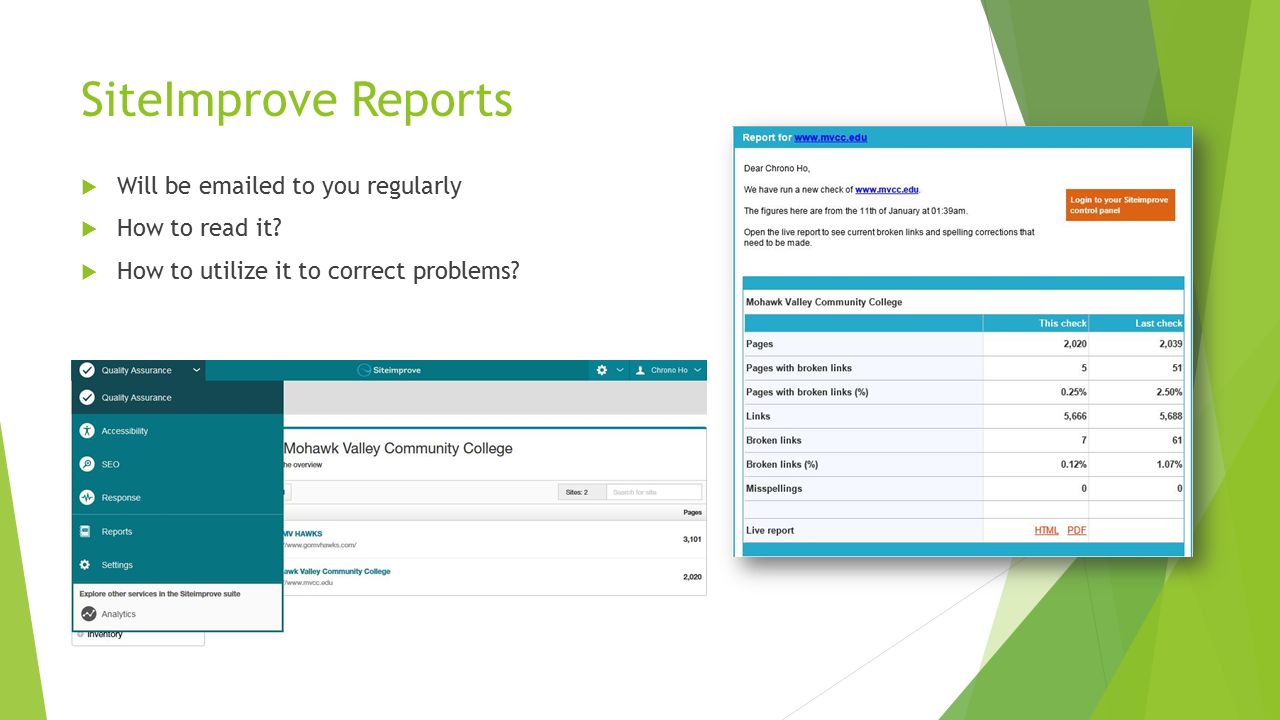Image resolution: width=1280 pixels, height=720 pixels.
Task: Collapse the Quality Assurance dropdown chevron
Action: (197, 370)
